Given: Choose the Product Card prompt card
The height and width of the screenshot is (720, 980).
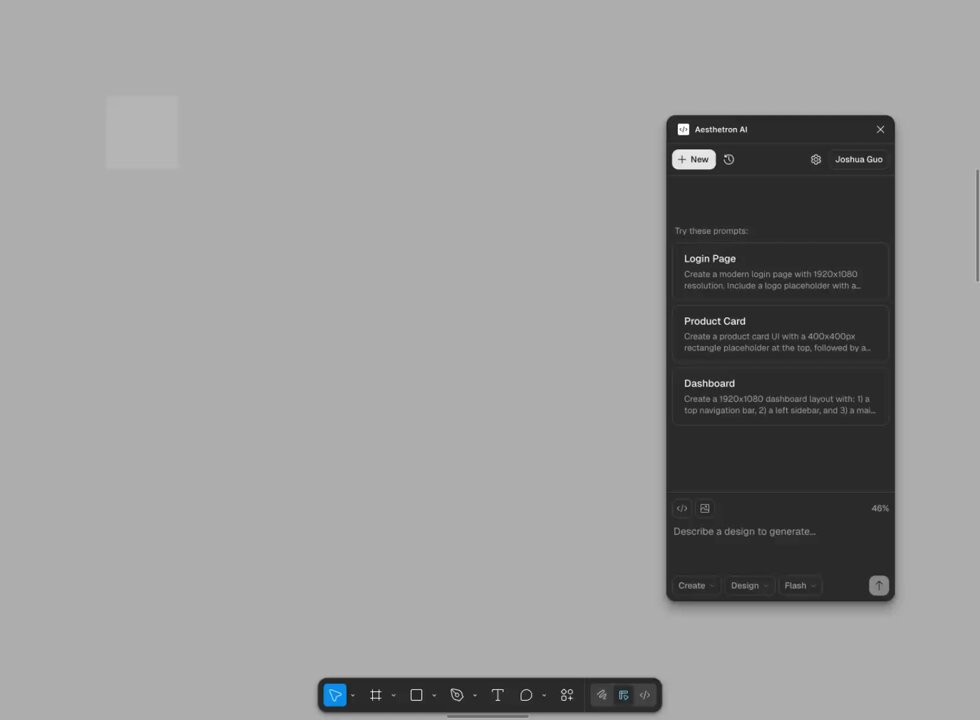Looking at the screenshot, I should [x=780, y=334].
